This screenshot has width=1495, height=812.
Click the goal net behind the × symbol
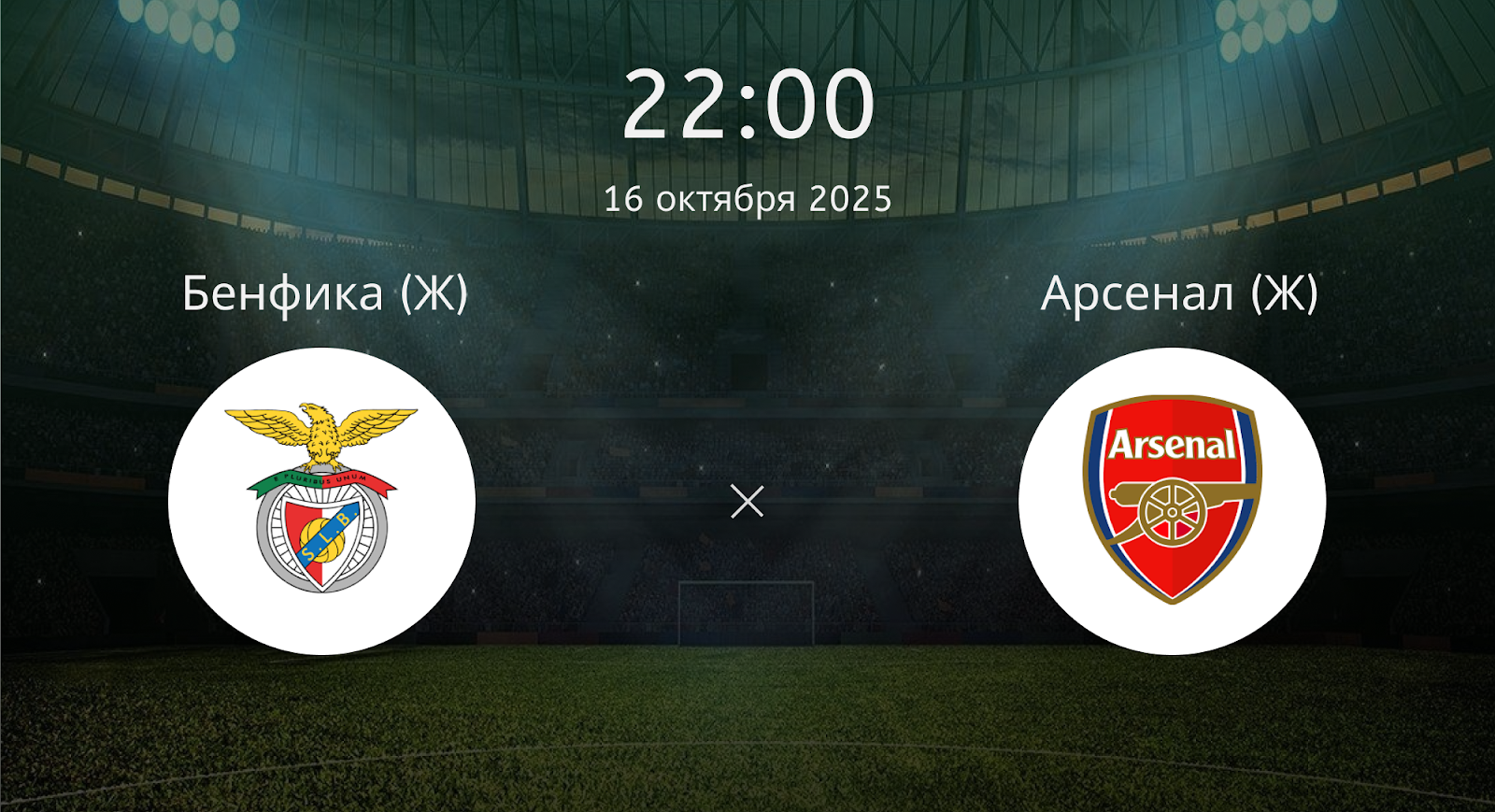tap(746, 612)
